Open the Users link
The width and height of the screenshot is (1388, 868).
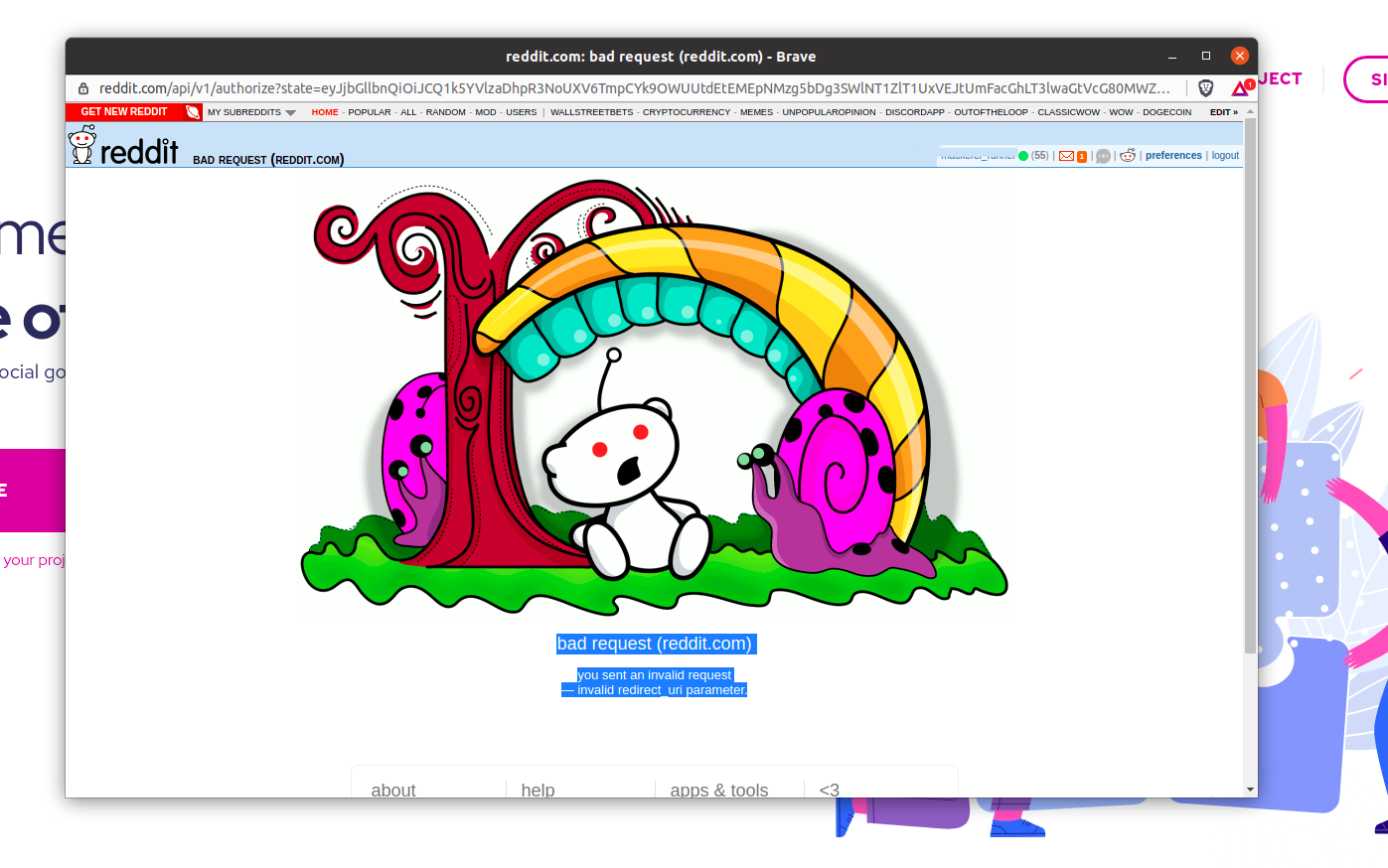[x=522, y=112]
